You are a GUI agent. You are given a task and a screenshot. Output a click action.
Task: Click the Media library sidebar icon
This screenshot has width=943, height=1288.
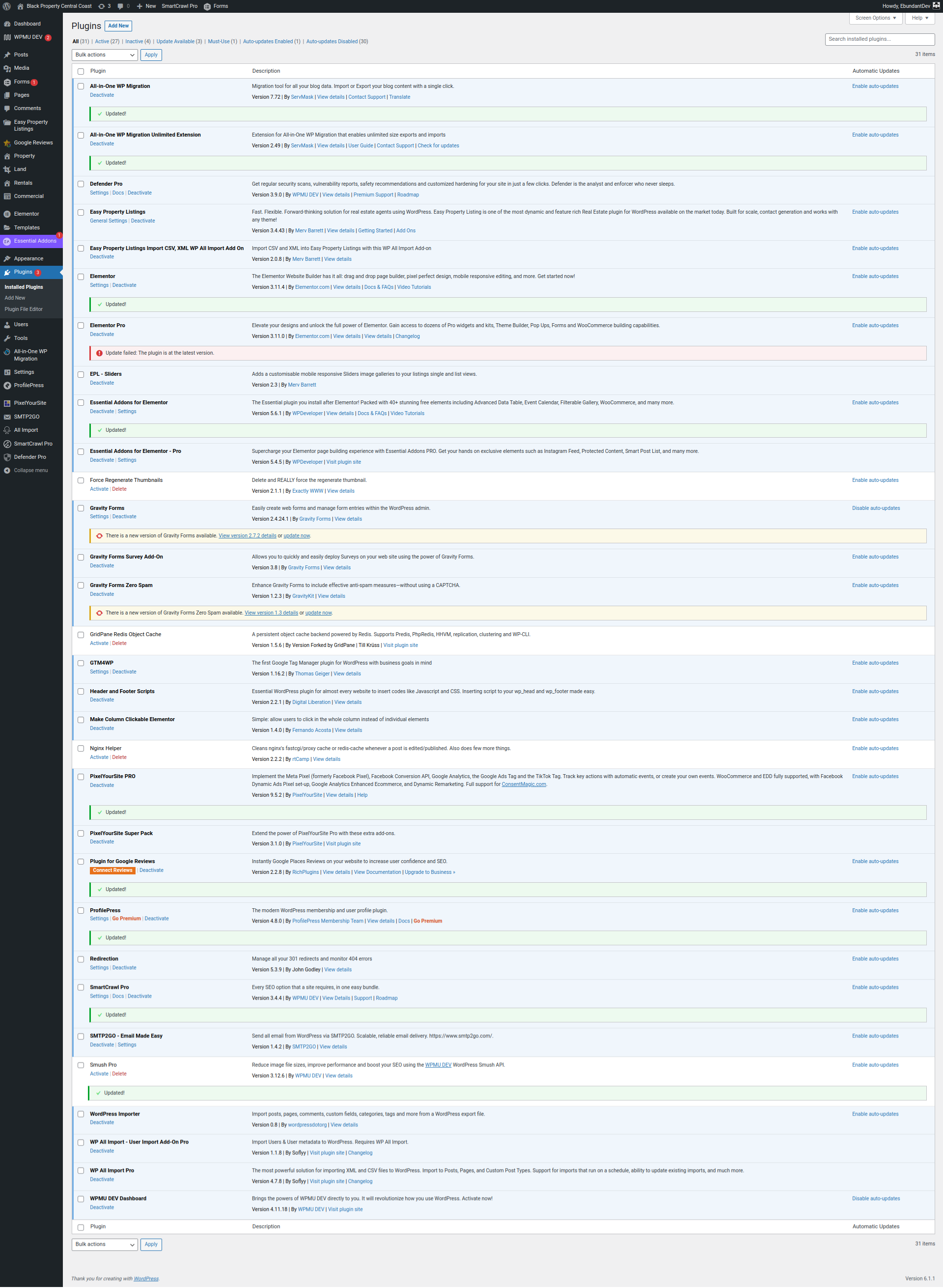[7, 68]
